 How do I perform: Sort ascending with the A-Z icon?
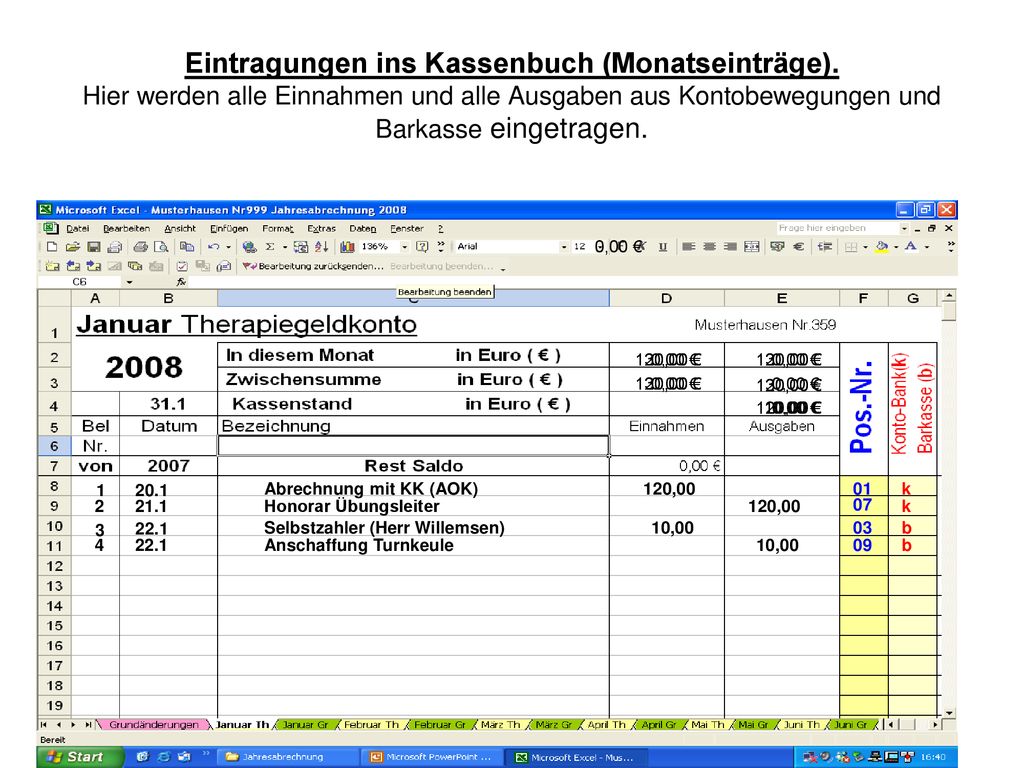tap(321, 247)
